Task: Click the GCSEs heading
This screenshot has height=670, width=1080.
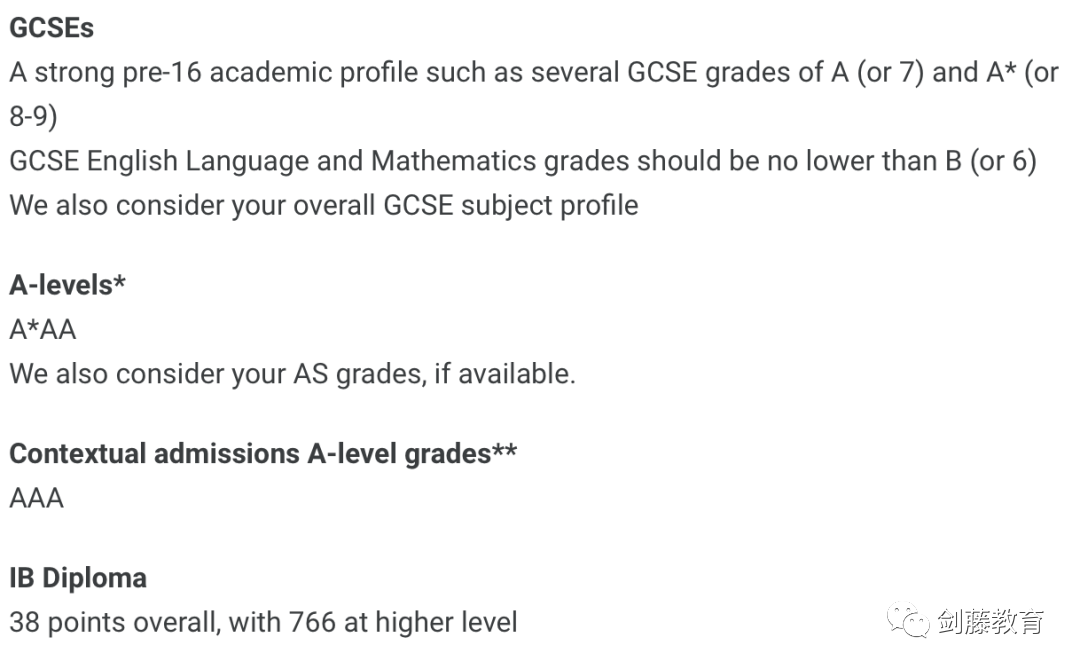Action: pos(51,28)
